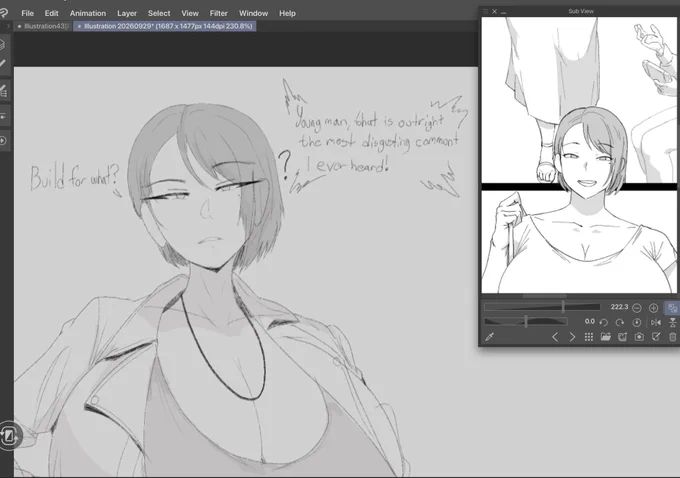Screen dimensions: 680x478
Task: Click the 222.3 zoom value in Sub View
Action: pos(619,307)
